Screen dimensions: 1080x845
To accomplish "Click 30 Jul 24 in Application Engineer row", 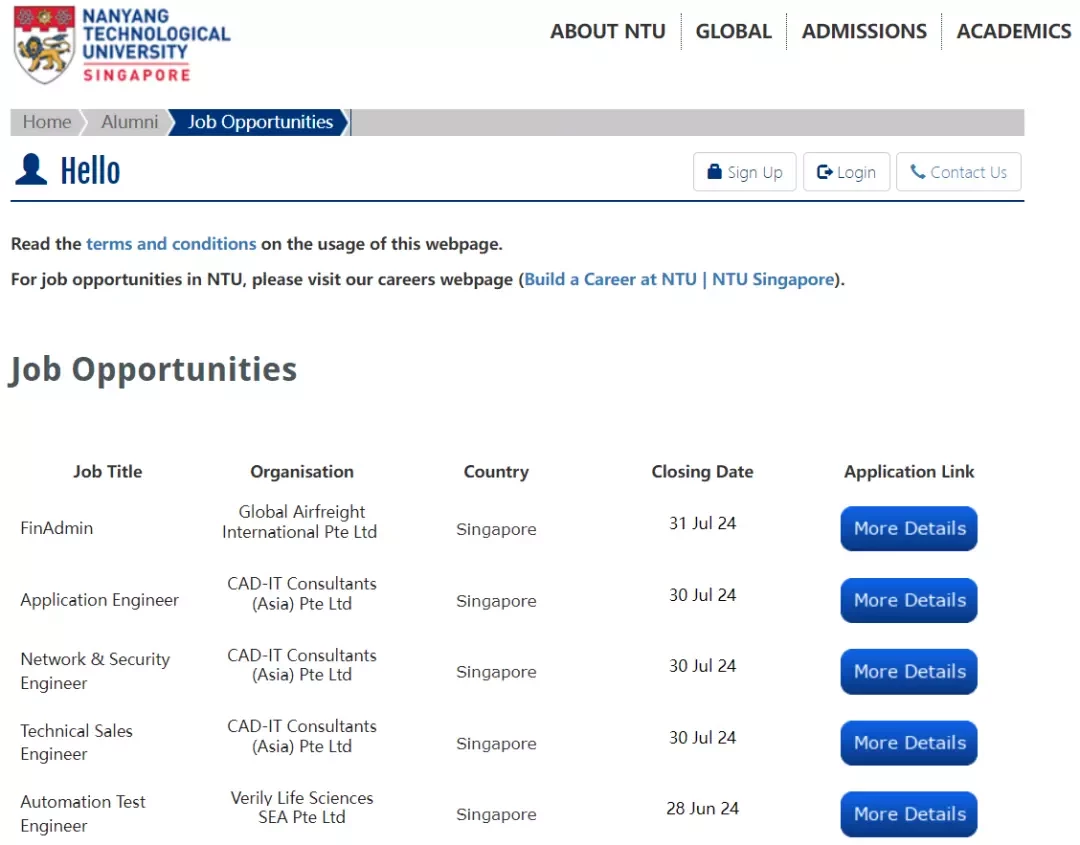I will click(x=703, y=595).
